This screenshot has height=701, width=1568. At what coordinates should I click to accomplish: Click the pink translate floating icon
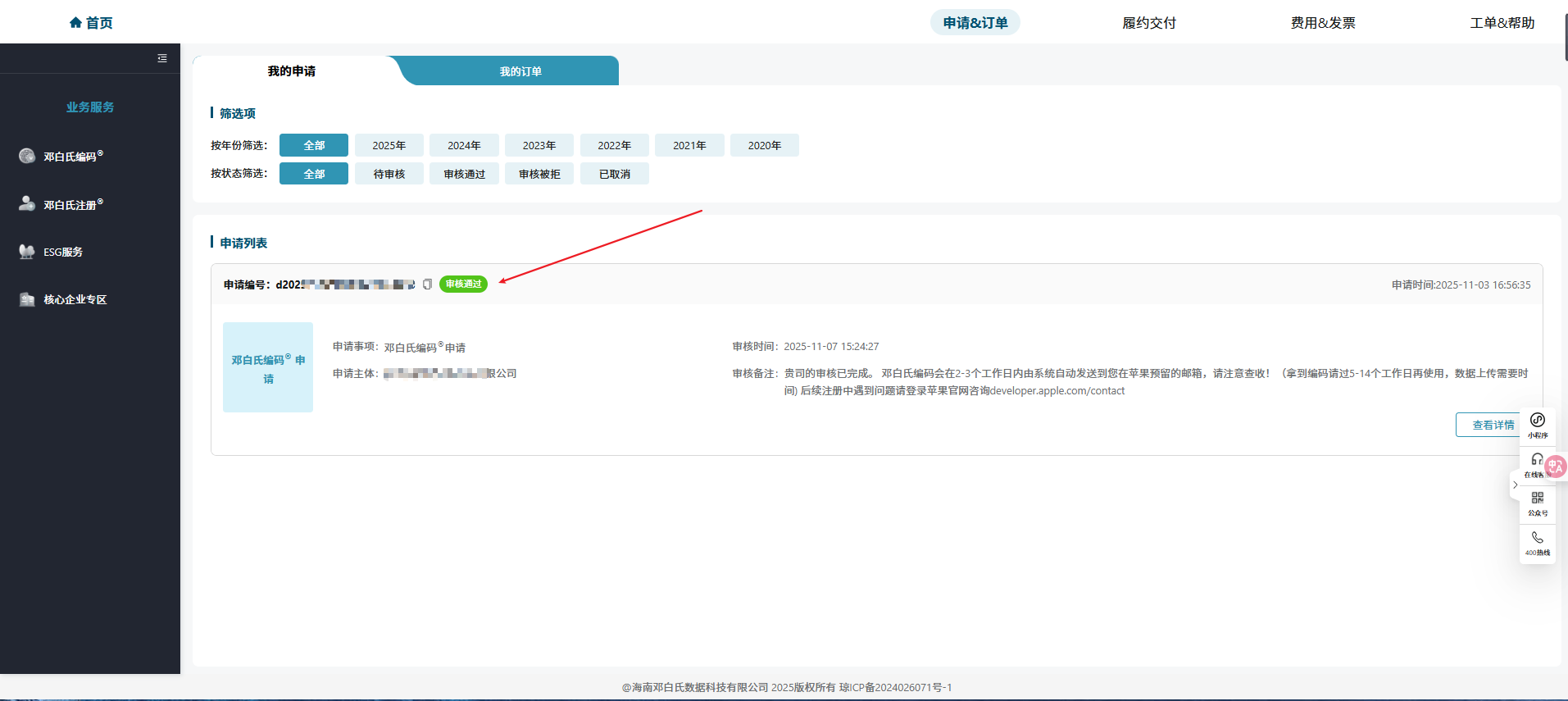coord(1556,467)
